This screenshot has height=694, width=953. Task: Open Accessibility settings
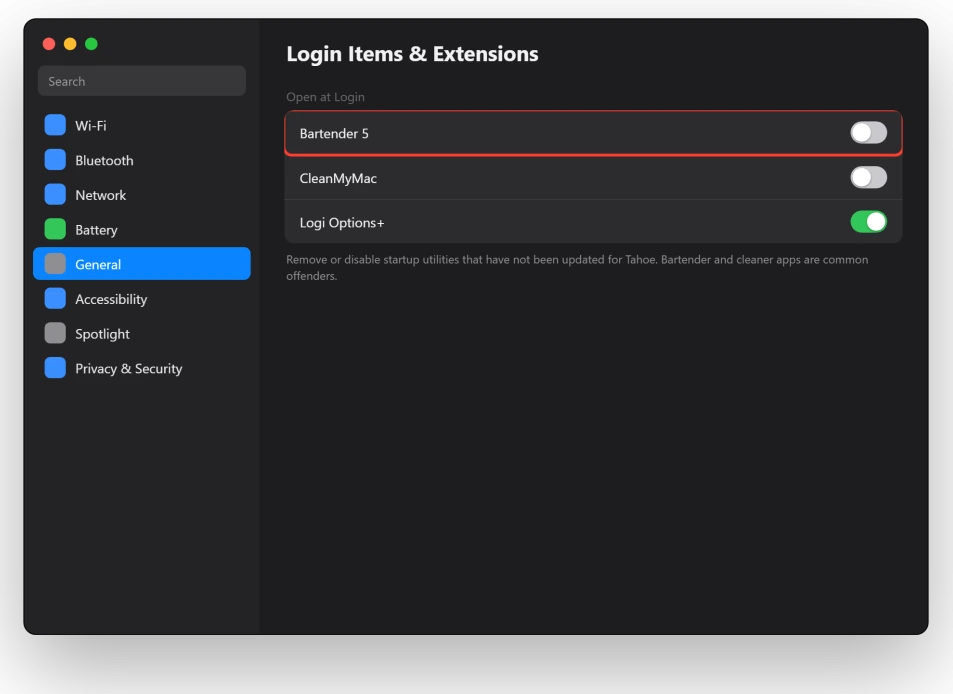[x=142, y=298]
